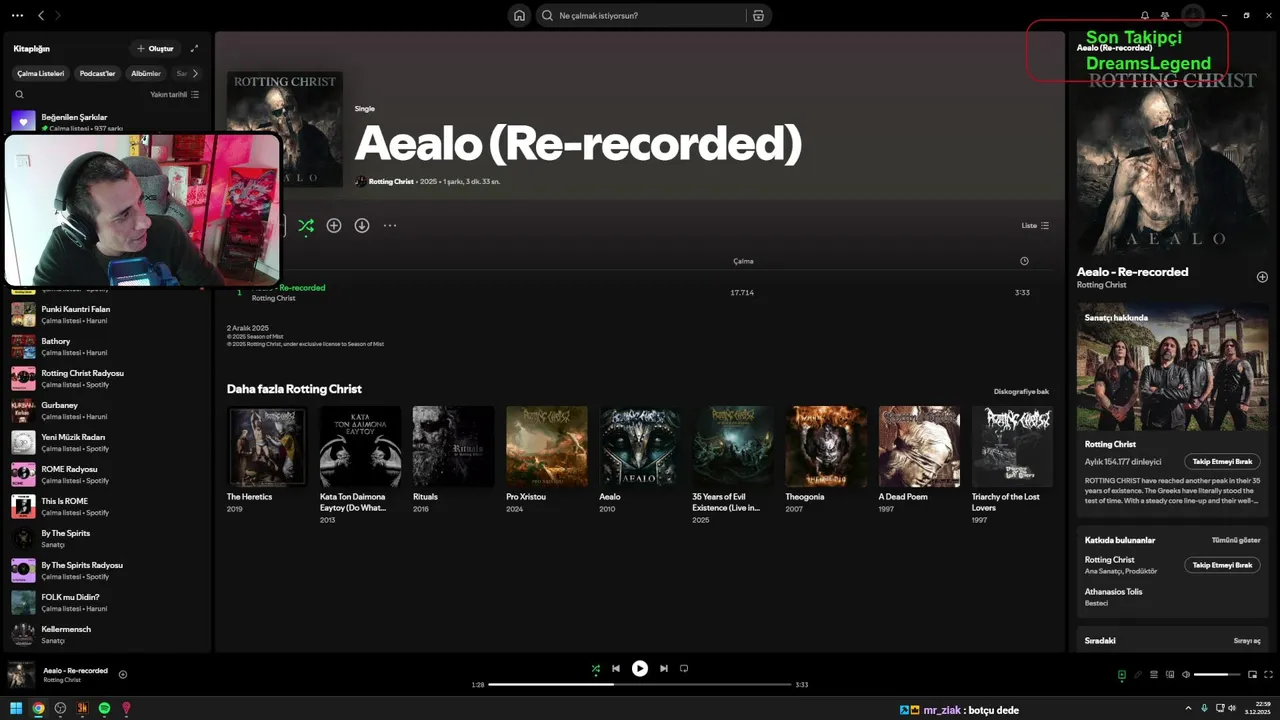Open Pro Xristou album cover

[x=546, y=446]
